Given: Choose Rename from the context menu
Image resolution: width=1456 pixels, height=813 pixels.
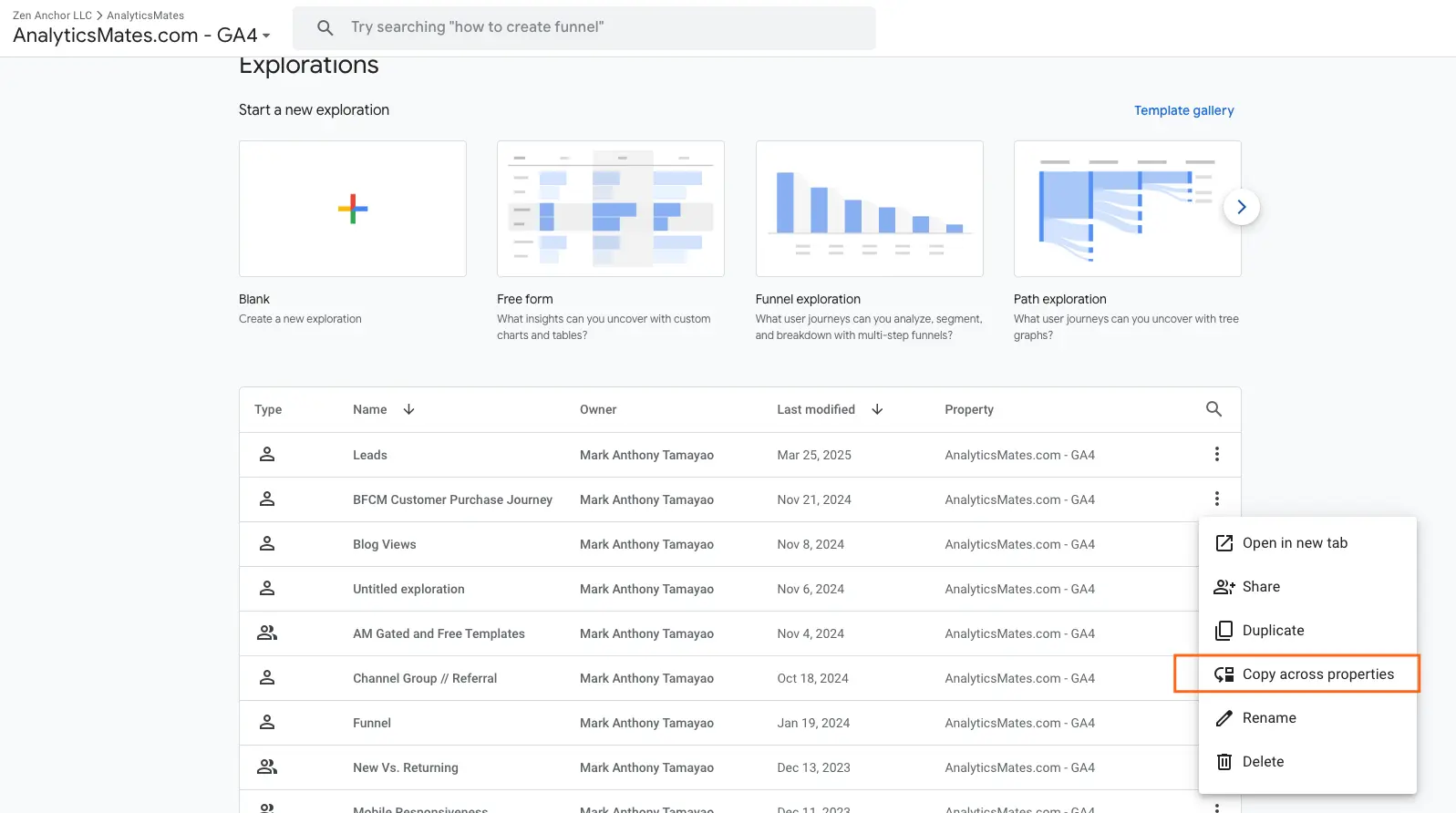Looking at the screenshot, I should coord(1307,718).
